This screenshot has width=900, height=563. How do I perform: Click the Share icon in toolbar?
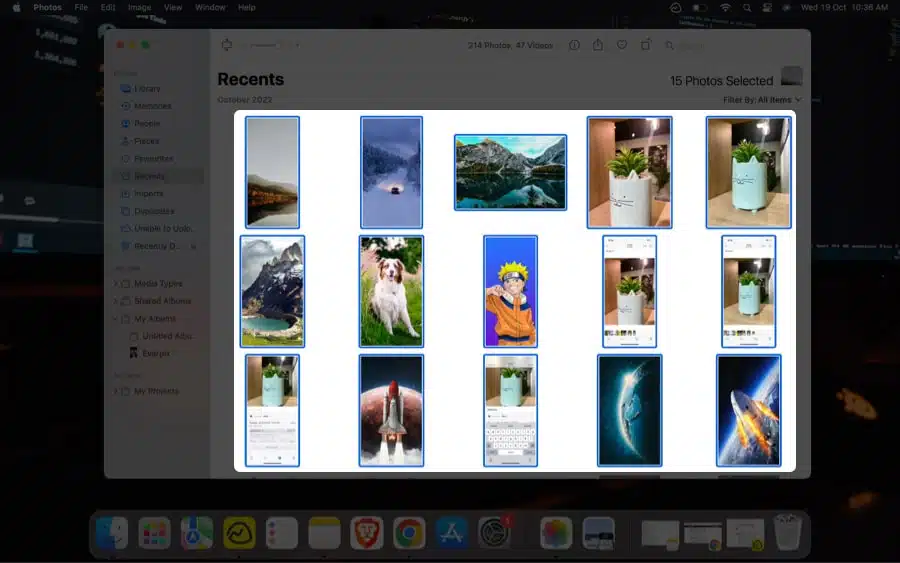click(598, 45)
